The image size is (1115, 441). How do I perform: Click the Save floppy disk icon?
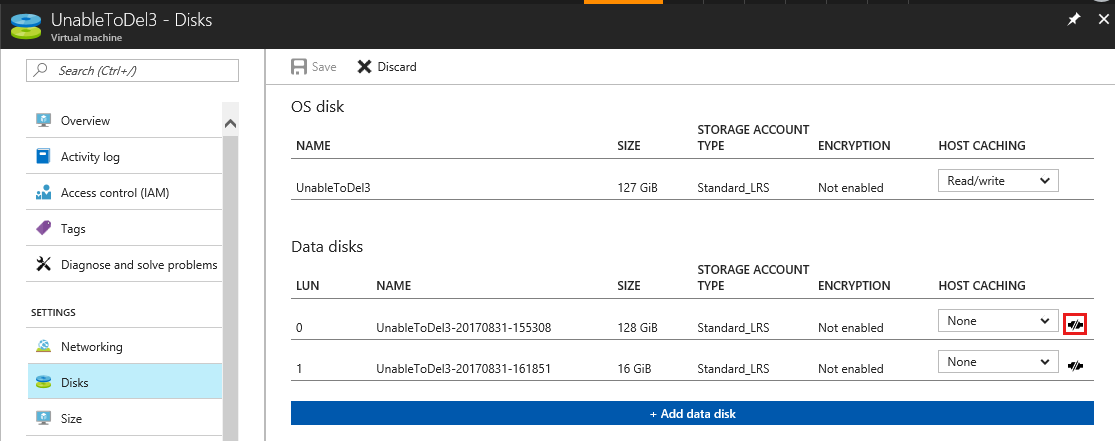click(299, 67)
